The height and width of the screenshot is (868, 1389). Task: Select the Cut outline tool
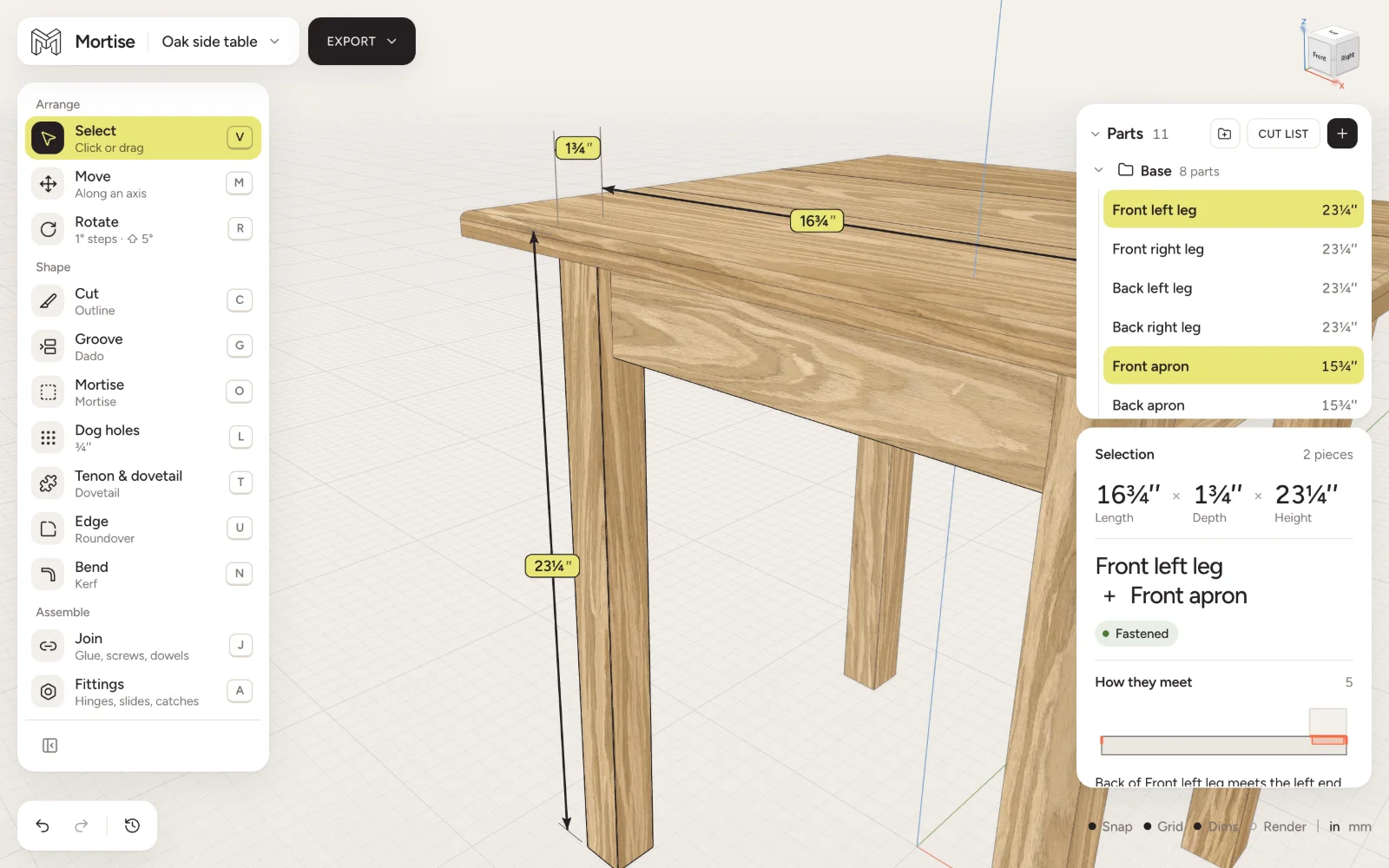tap(143, 301)
